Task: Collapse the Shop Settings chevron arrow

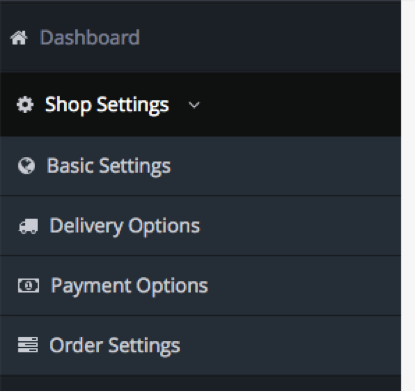Action: point(194,105)
